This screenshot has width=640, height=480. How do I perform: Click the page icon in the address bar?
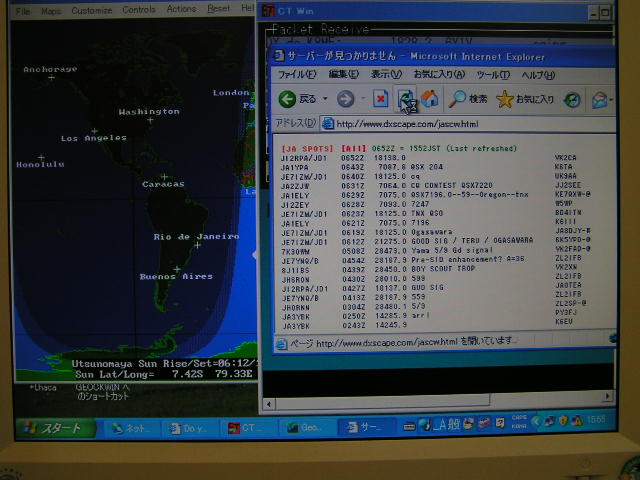(x=328, y=124)
